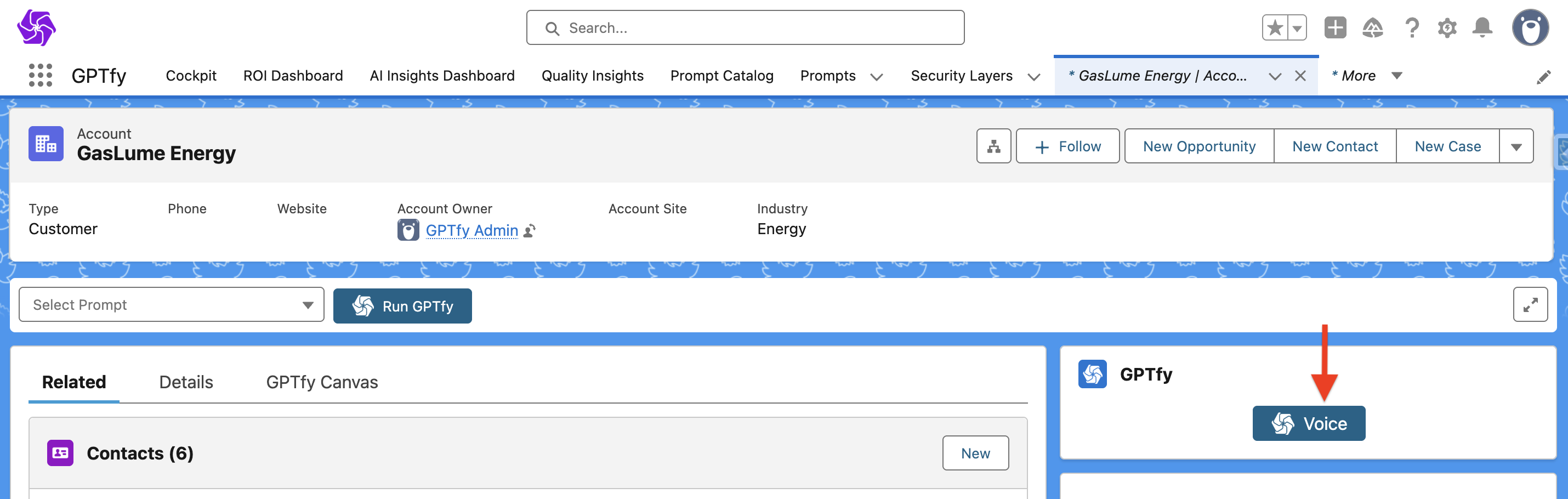Show more account actions dropdown
Screen dimensions: 1568x499
point(1516,146)
